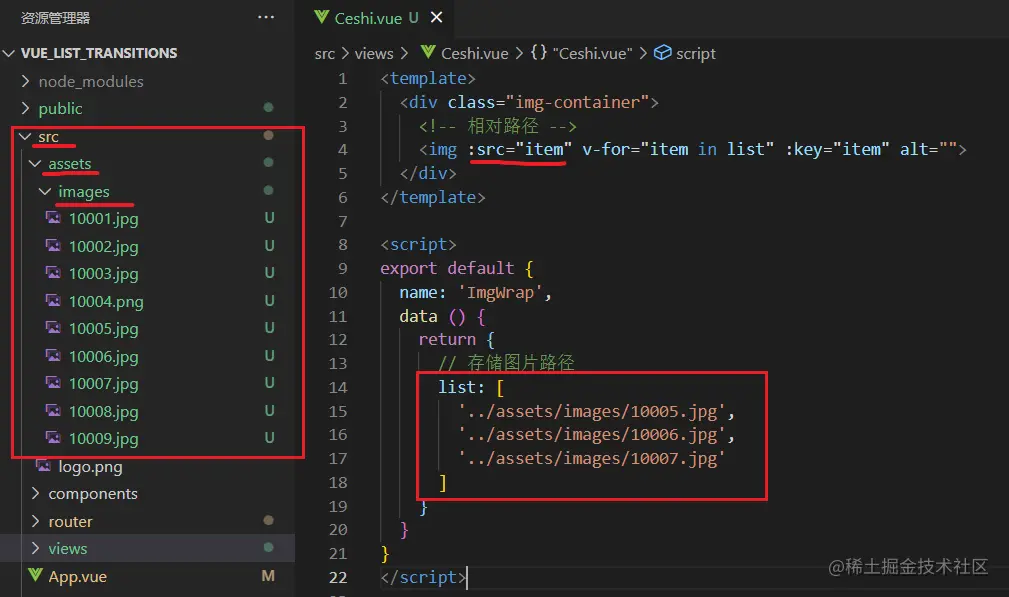Click path string ending 10007.jpg in code
The image size is (1009, 597).
pos(591,459)
